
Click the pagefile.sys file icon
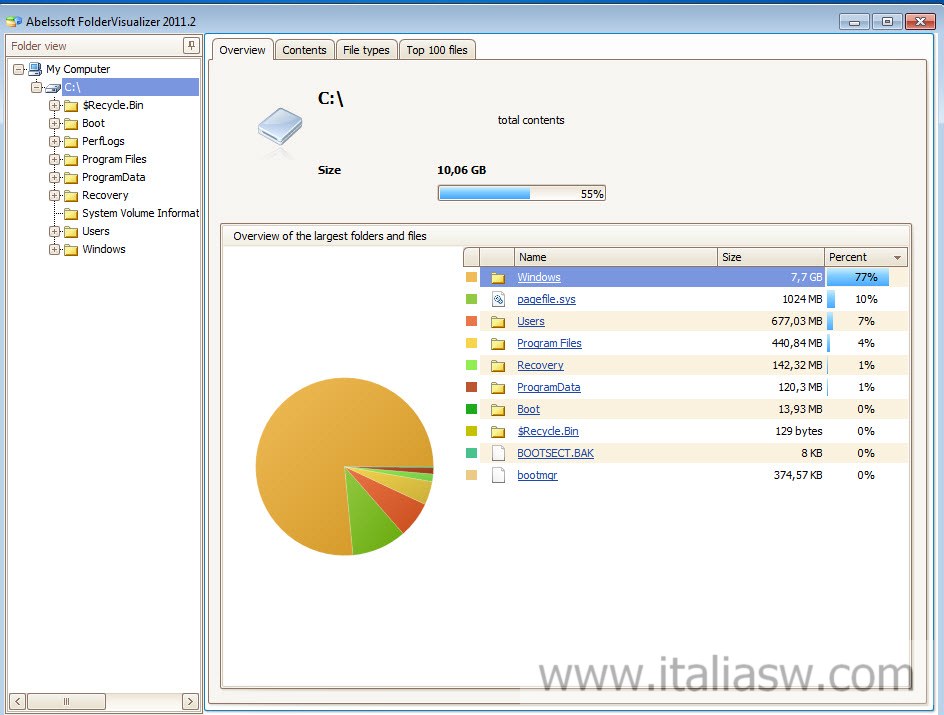click(x=498, y=299)
